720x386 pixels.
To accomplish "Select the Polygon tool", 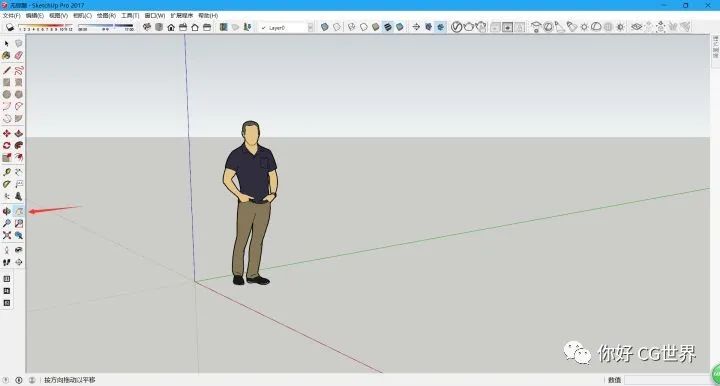I will (x=18, y=94).
